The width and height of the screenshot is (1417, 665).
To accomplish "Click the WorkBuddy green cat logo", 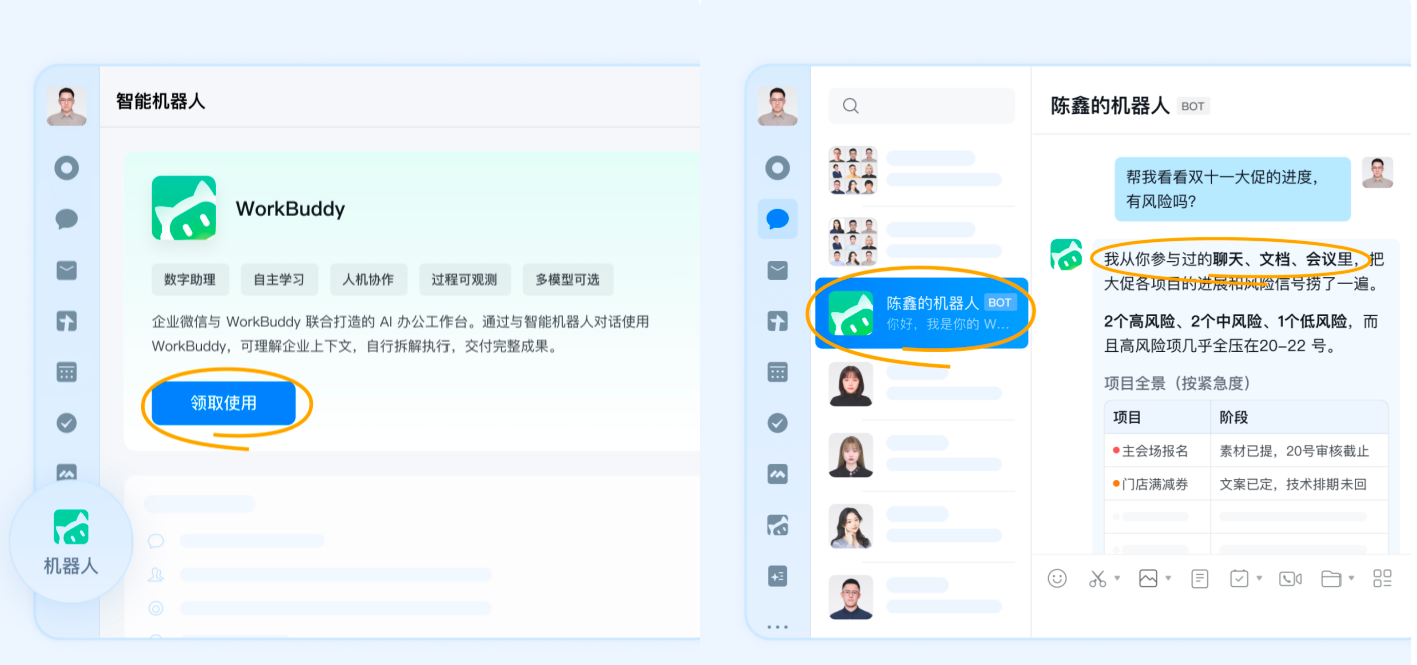I will coord(184,208).
